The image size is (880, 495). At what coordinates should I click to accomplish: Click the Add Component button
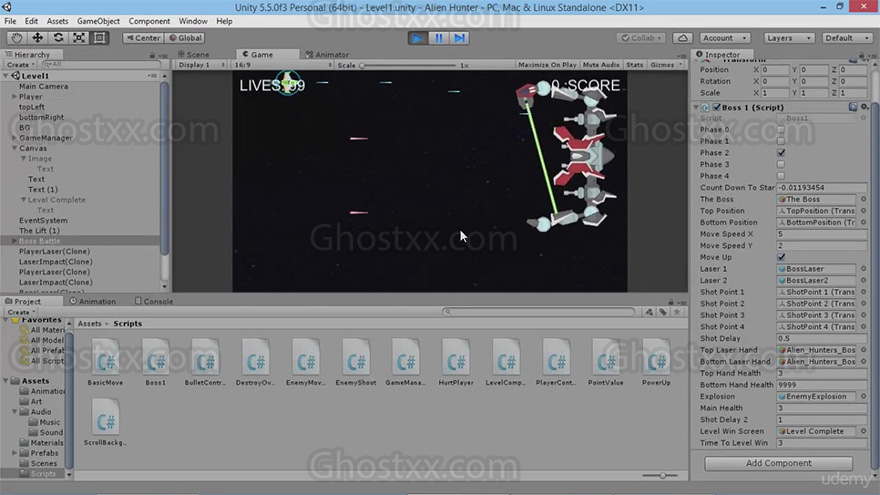coord(778,463)
